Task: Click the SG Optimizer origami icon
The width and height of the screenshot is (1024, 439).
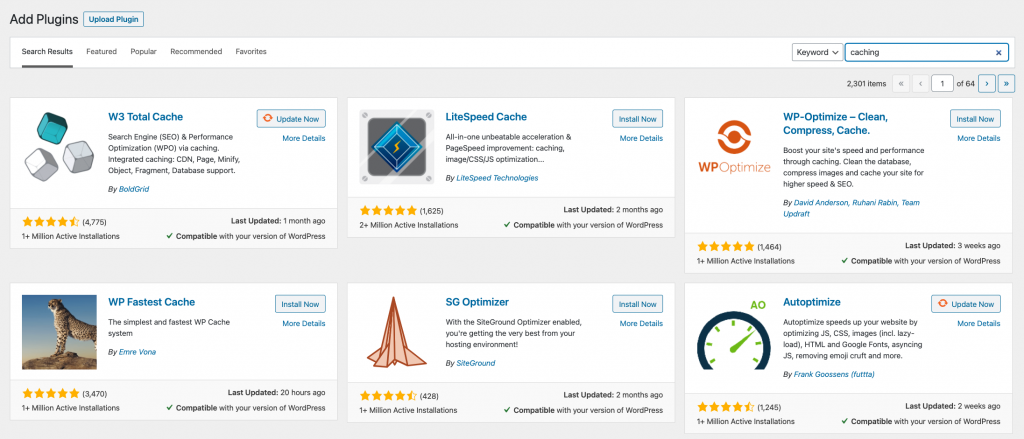Action: pos(397,332)
